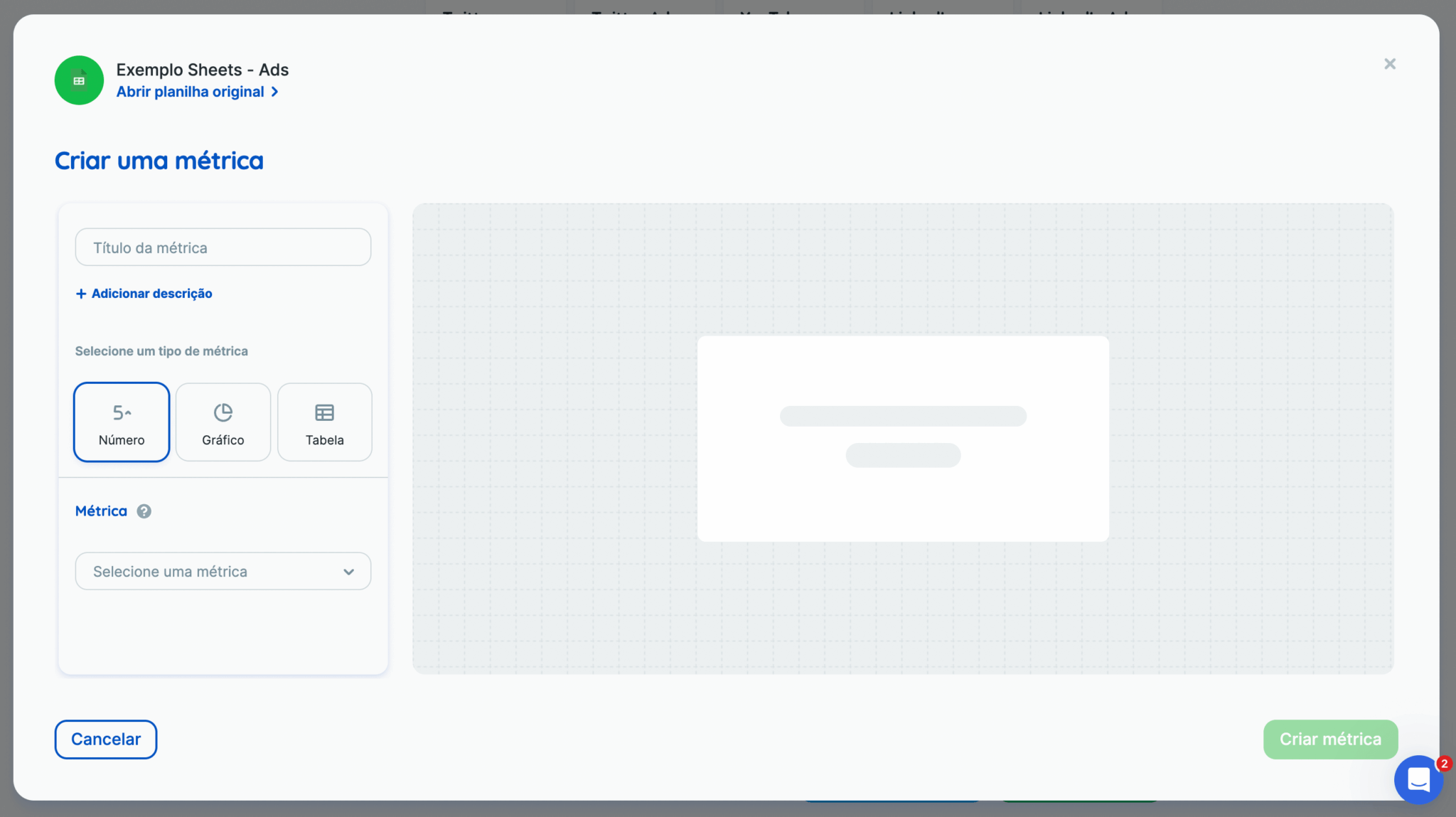Click the green Google Sheets icon

pyautogui.click(x=79, y=80)
